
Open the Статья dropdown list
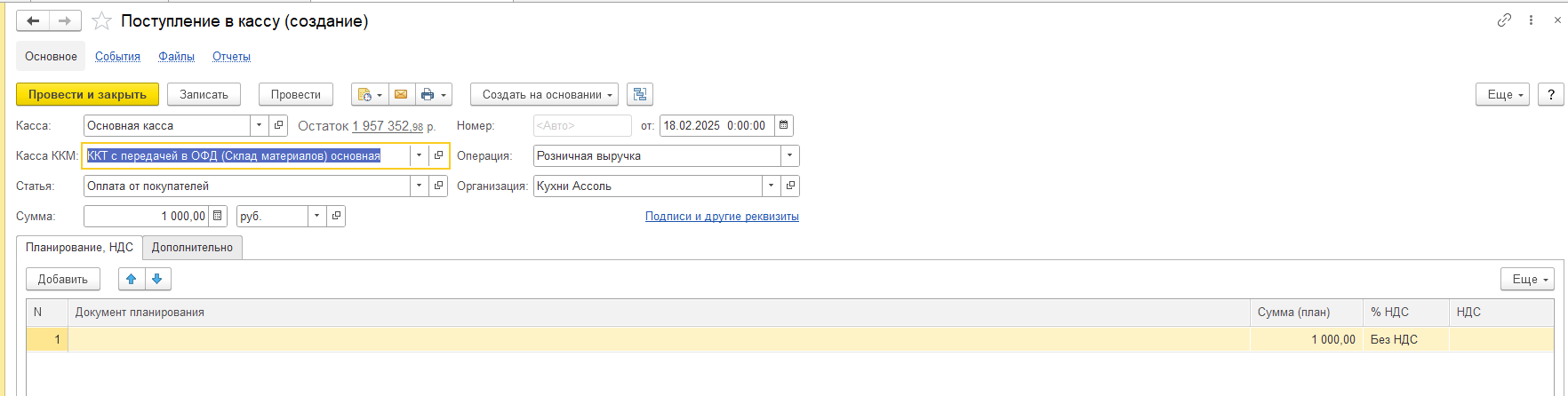[x=419, y=186]
